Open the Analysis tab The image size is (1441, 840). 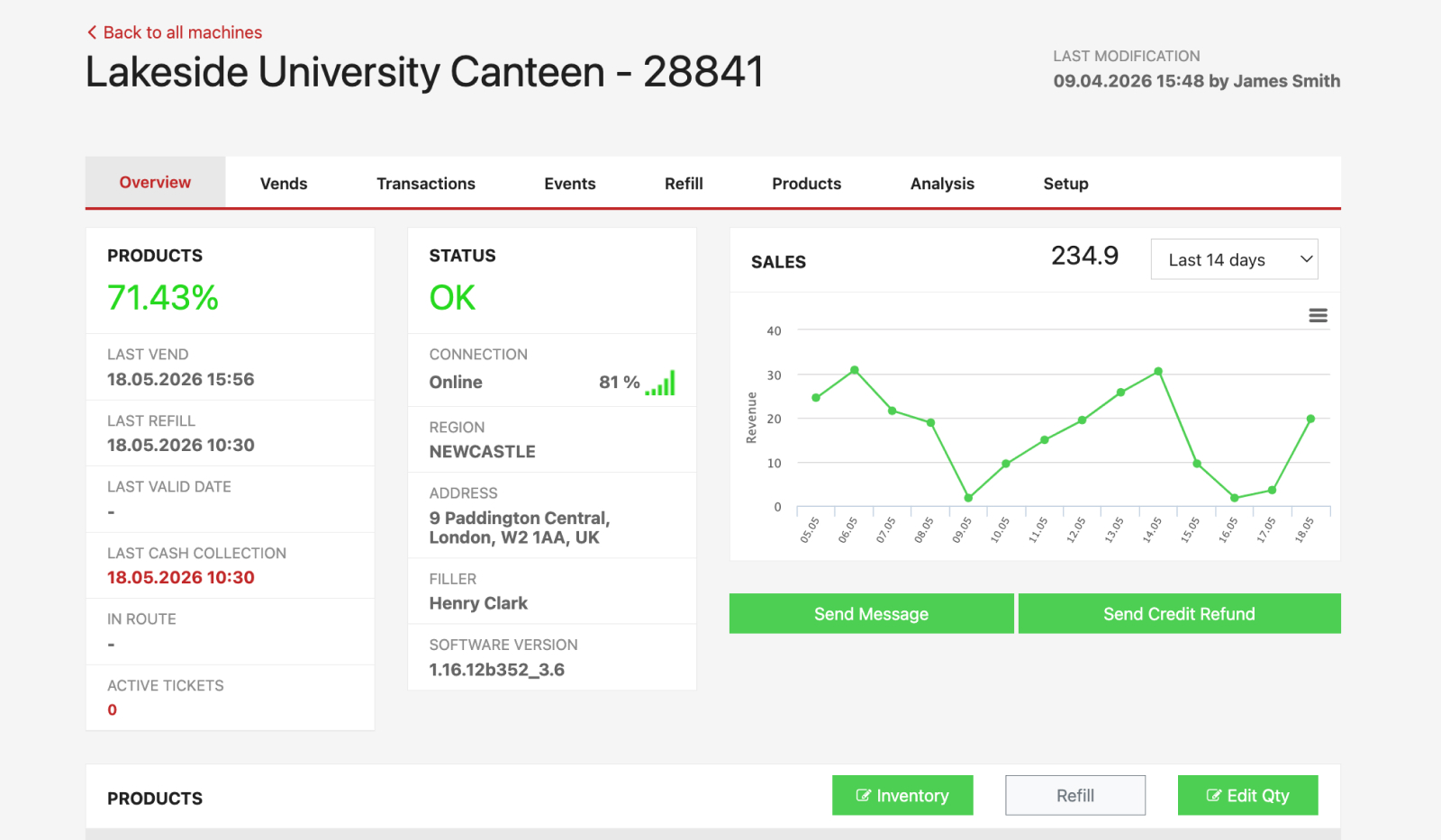tap(942, 184)
